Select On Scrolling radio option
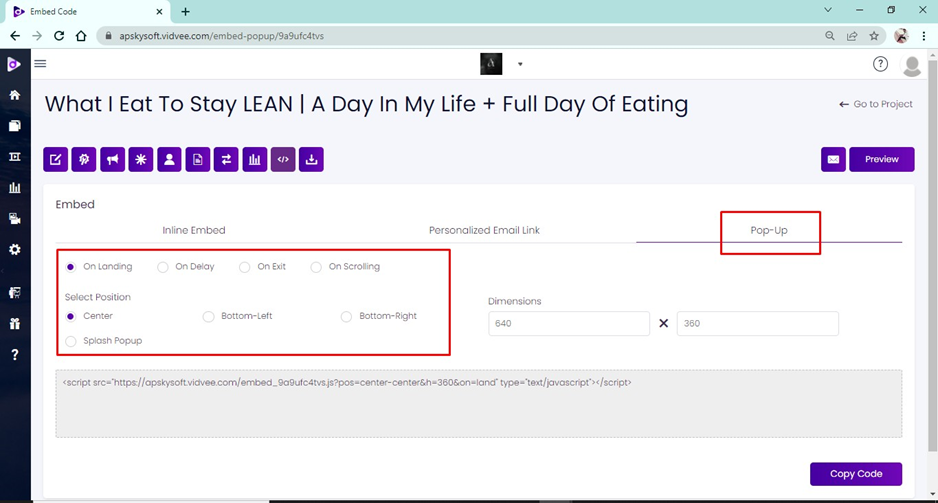The width and height of the screenshot is (938, 503). pos(316,267)
